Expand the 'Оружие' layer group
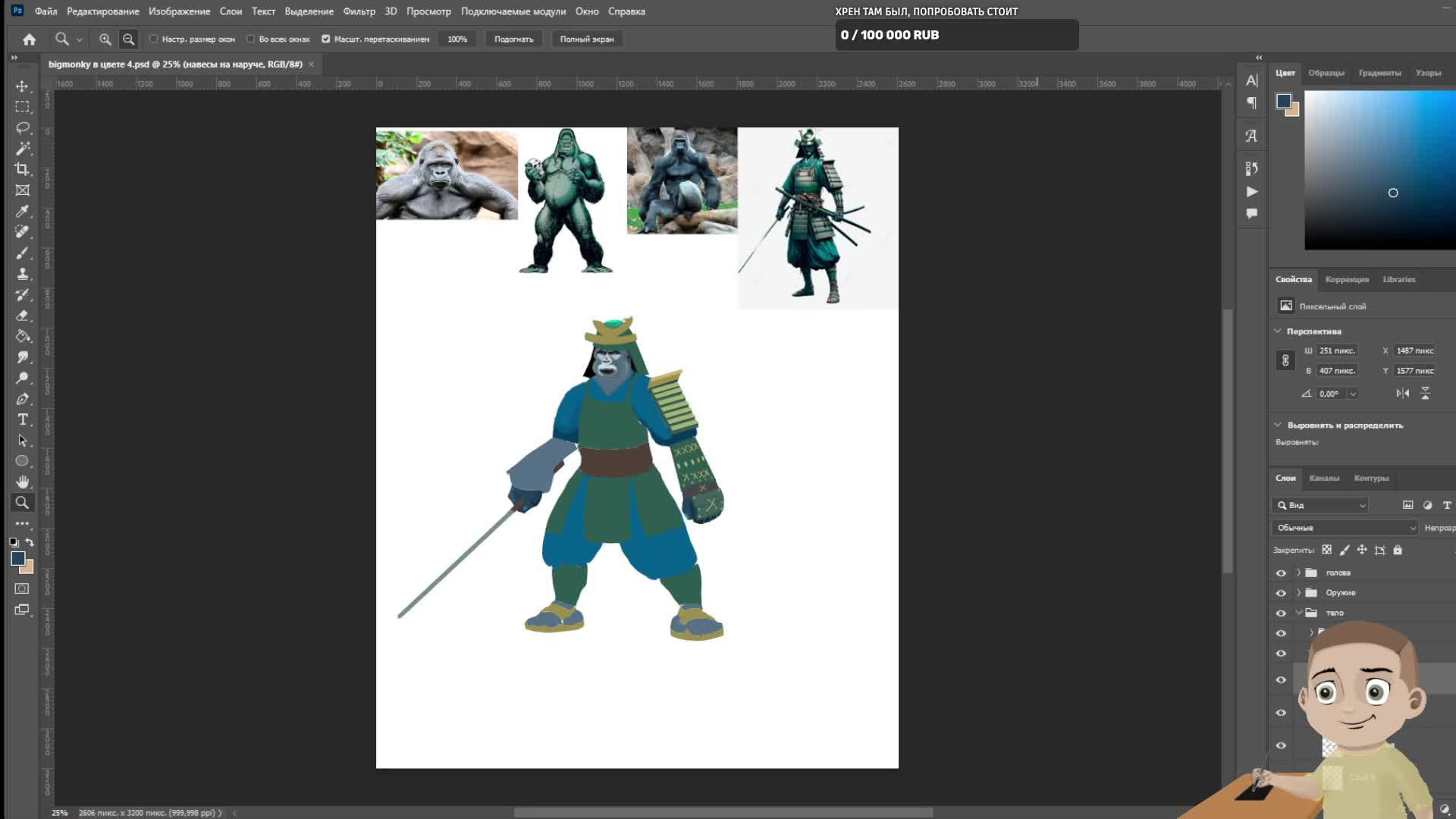 click(1298, 593)
